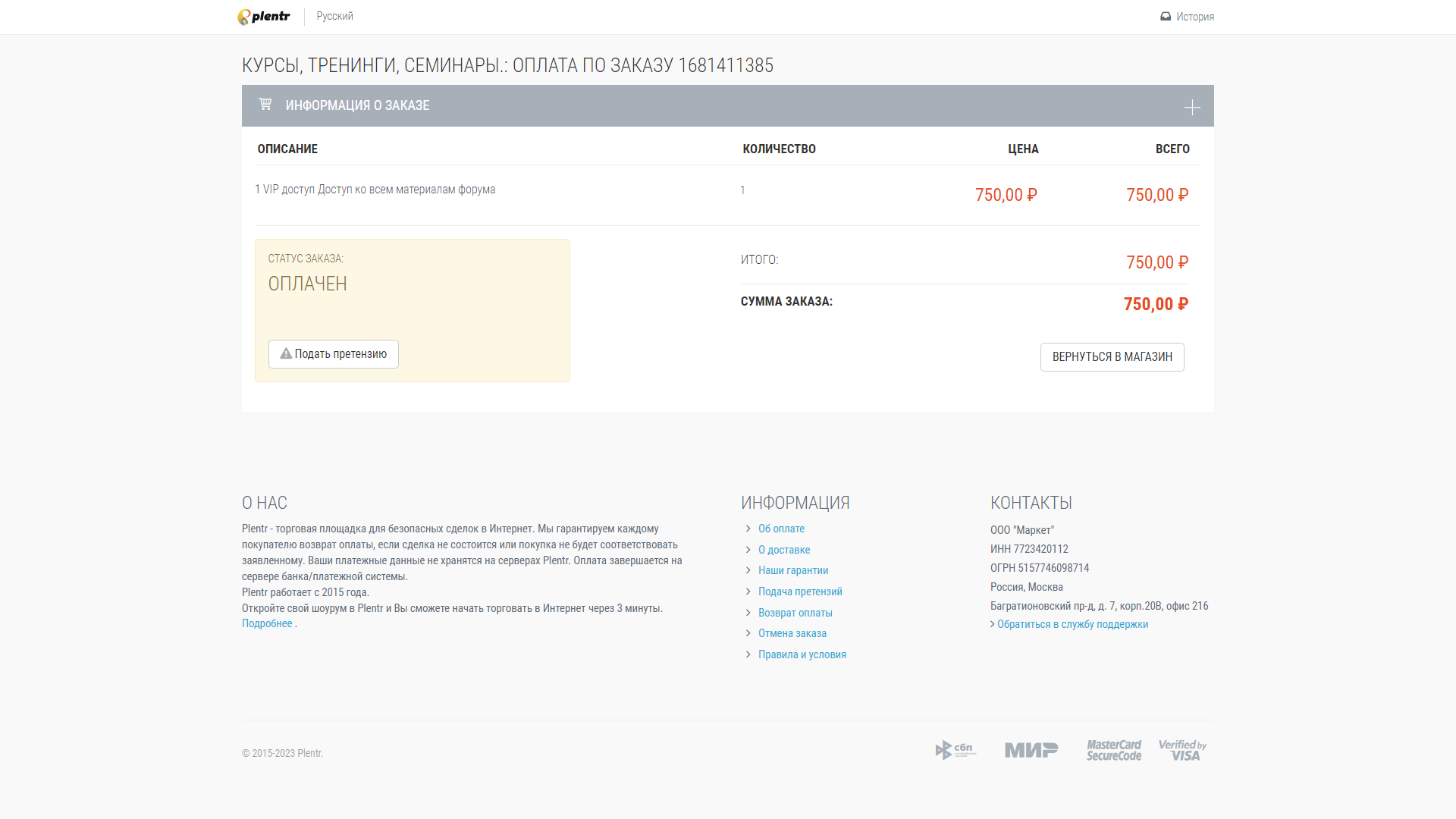Image resolution: width=1456 pixels, height=819 pixels.
Task: Click chevron beside Об оплате
Action: point(748,529)
